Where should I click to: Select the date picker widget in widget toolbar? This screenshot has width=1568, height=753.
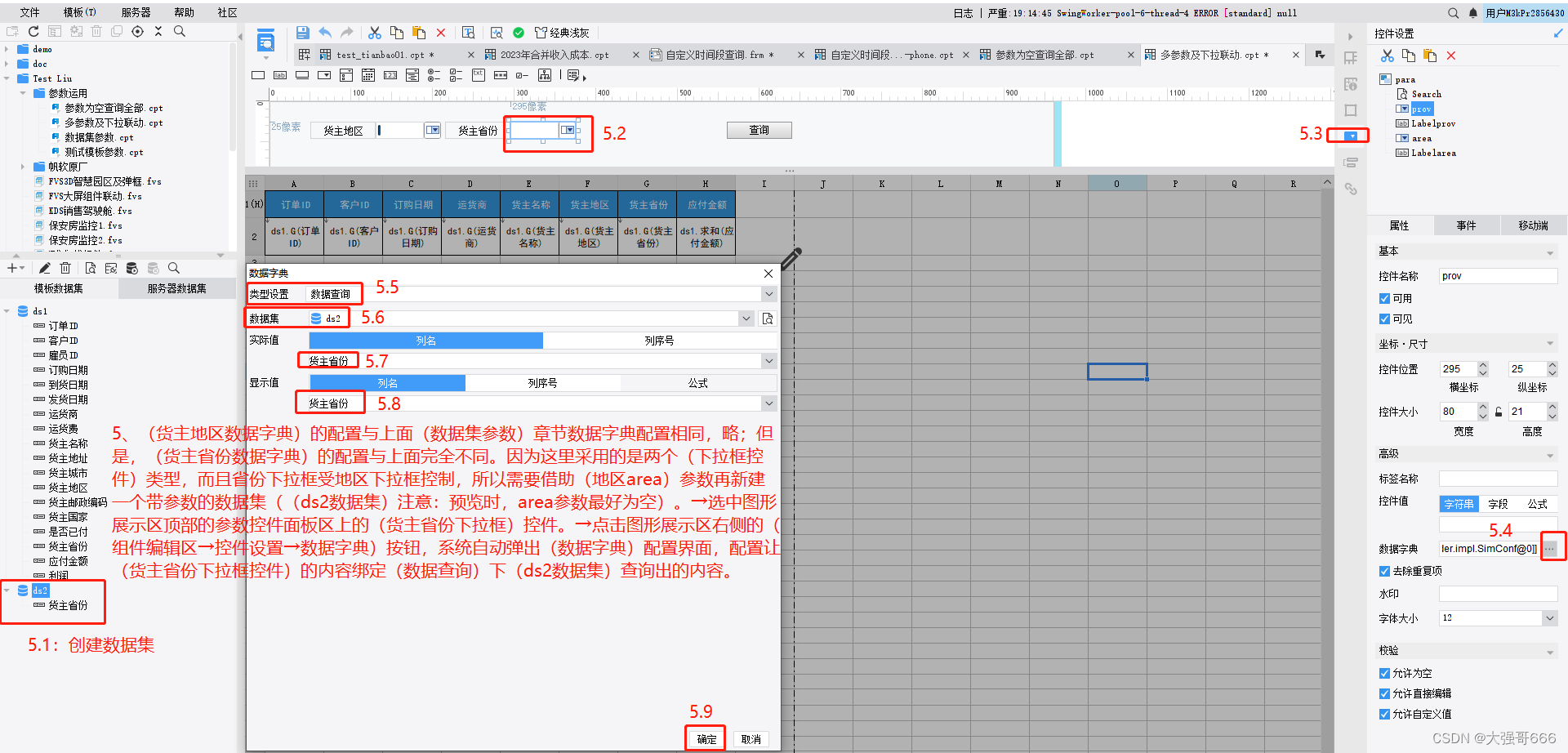pos(368,75)
